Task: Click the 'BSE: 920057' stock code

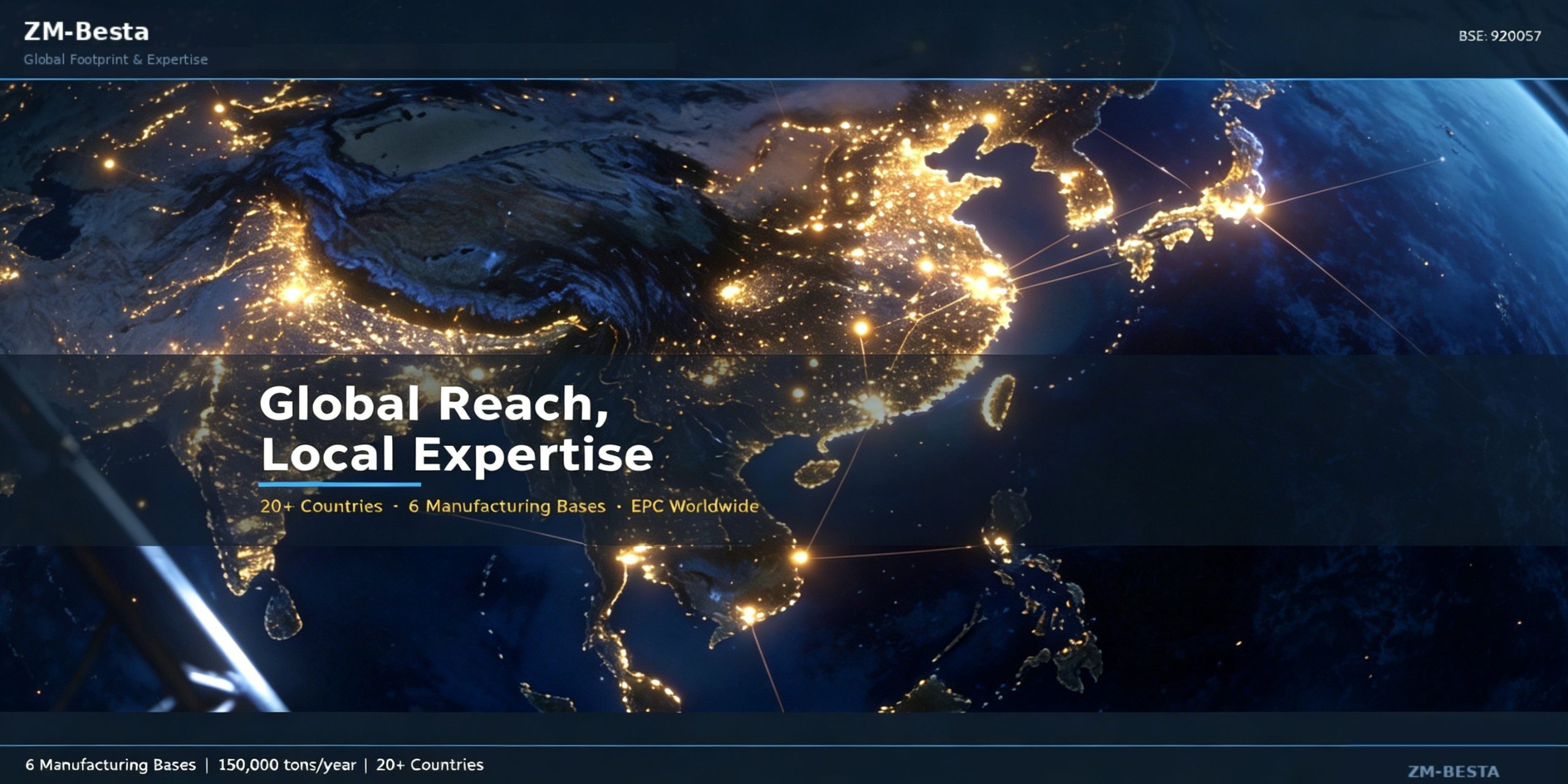Action: tap(1499, 36)
